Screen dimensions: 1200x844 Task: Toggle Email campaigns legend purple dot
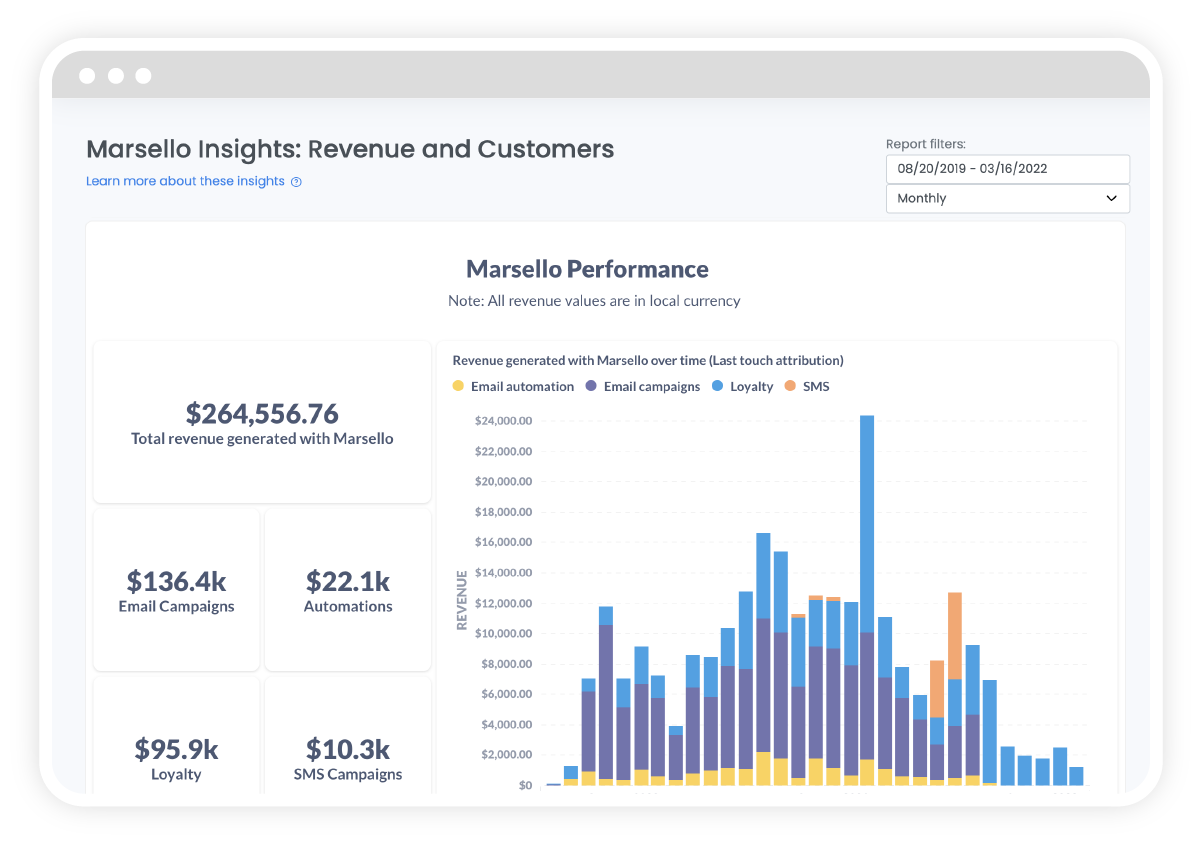click(x=591, y=386)
